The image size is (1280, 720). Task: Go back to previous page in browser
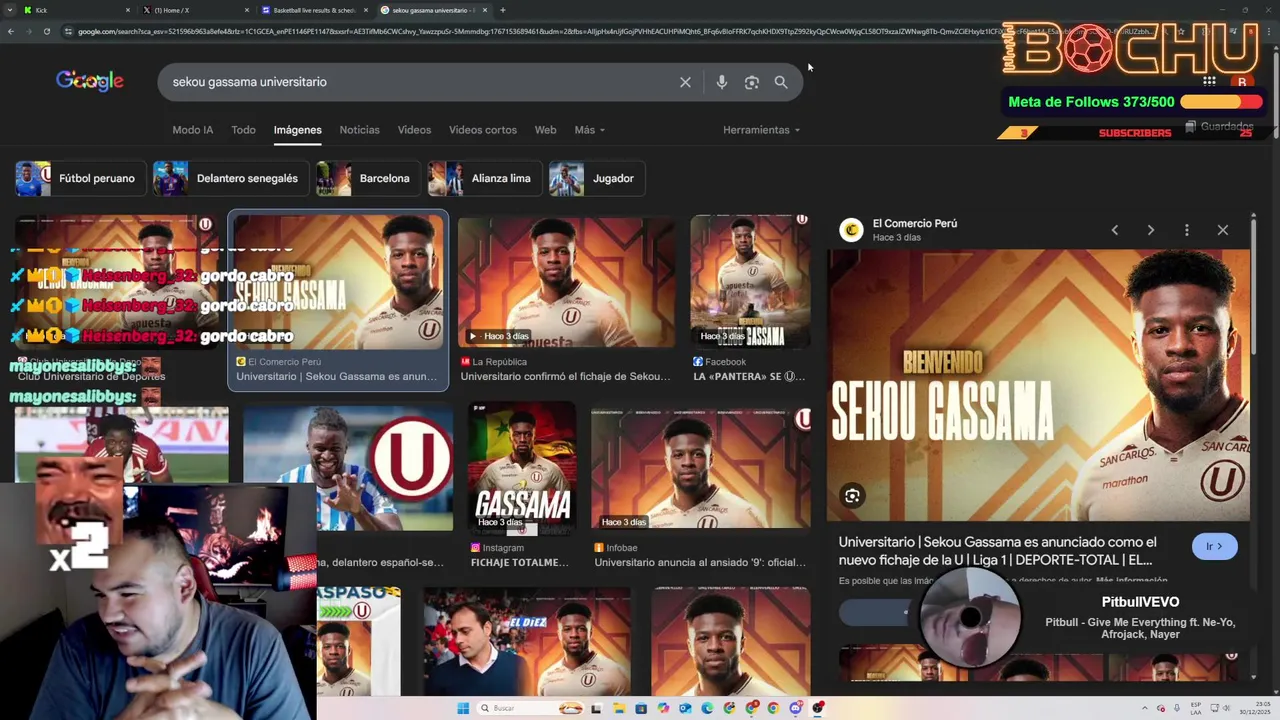(x=11, y=31)
